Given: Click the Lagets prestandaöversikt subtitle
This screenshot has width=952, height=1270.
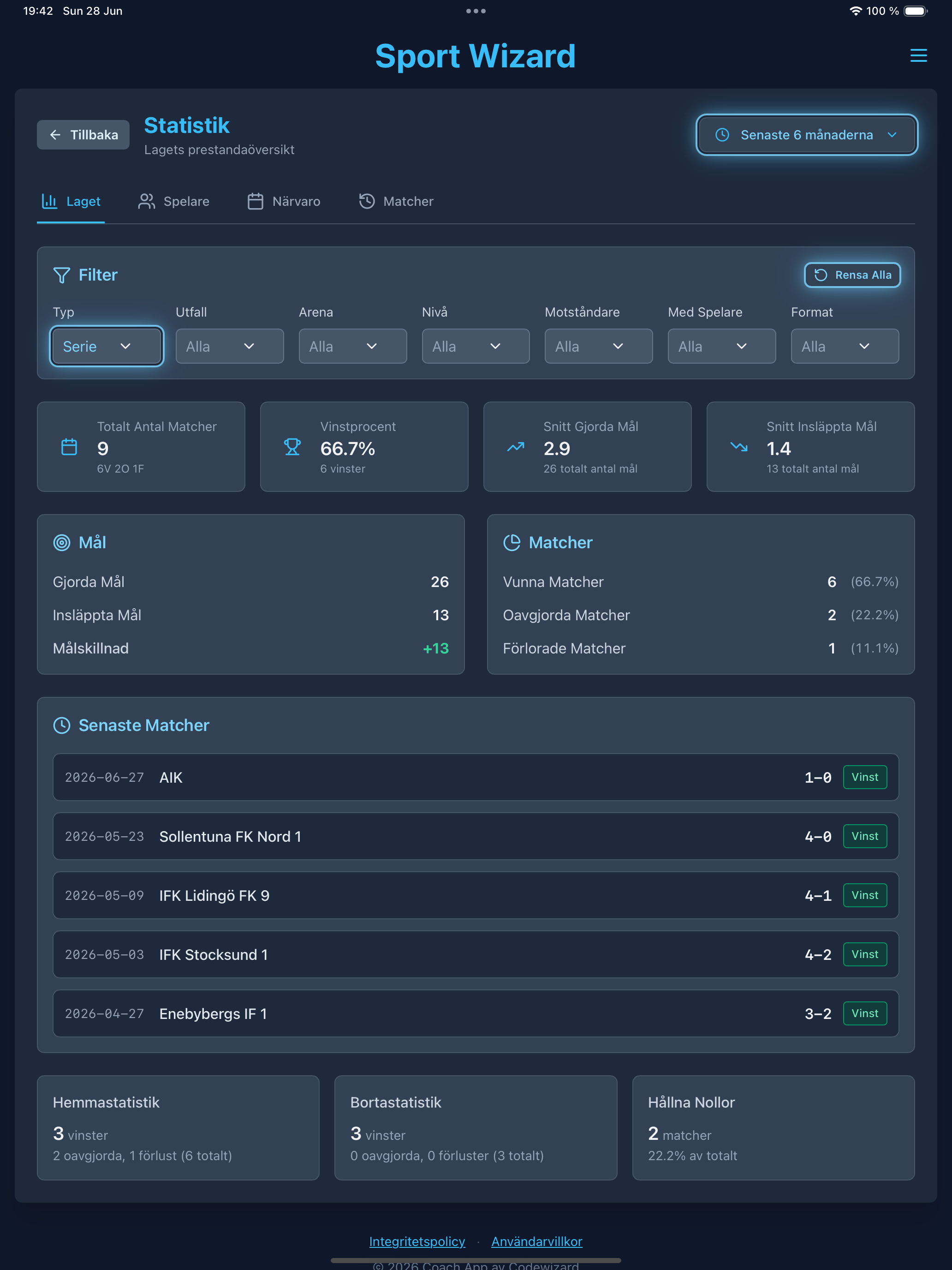Looking at the screenshot, I should [x=219, y=150].
